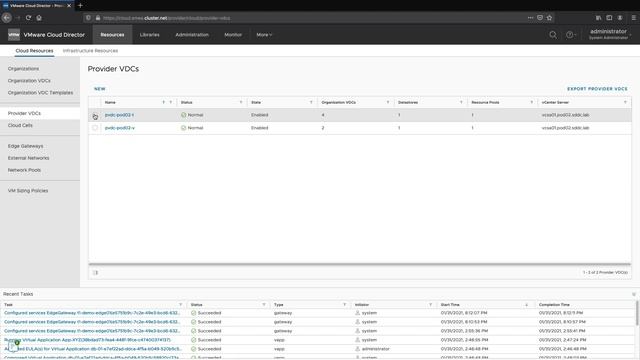This screenshot has height=360, width=640.
Task: Open a new browser tab
Action: tap(80, 5)
